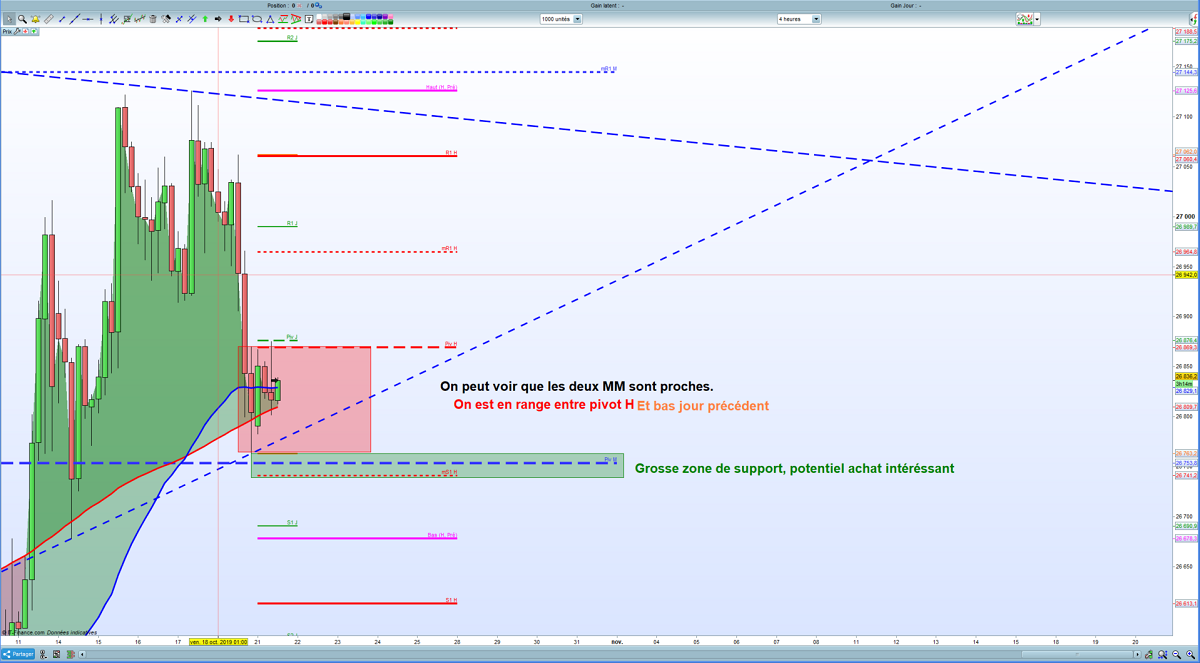Click the scrollbar's left arrow button
This screenshot has width=1200, height=663.
[82, 654]
